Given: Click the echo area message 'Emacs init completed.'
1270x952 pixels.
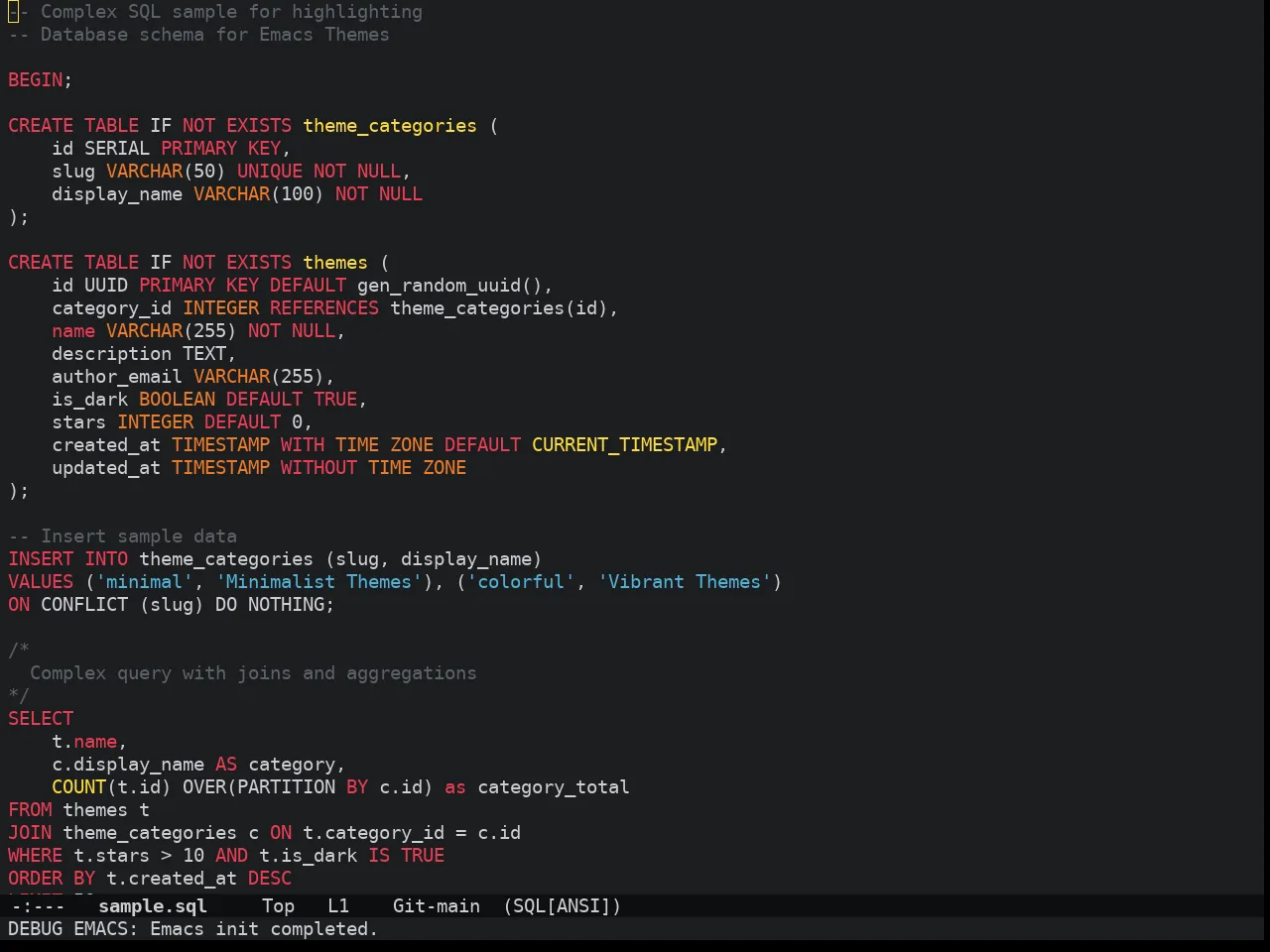Looking at the screenshot, I should pyautogui.click(x=264, y=929).
